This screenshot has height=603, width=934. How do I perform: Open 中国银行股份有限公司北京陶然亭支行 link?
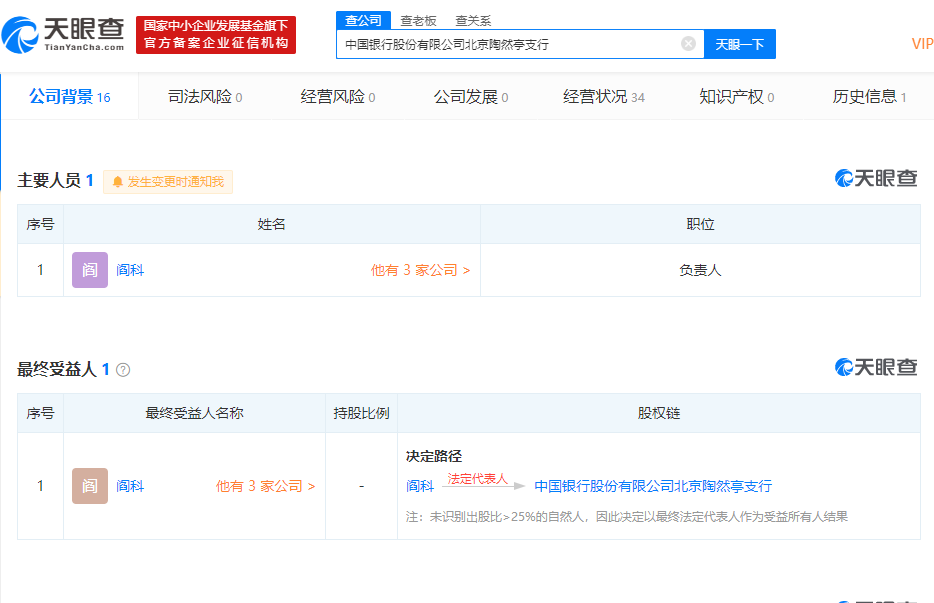pyautogui.click(x=653, y=486)
